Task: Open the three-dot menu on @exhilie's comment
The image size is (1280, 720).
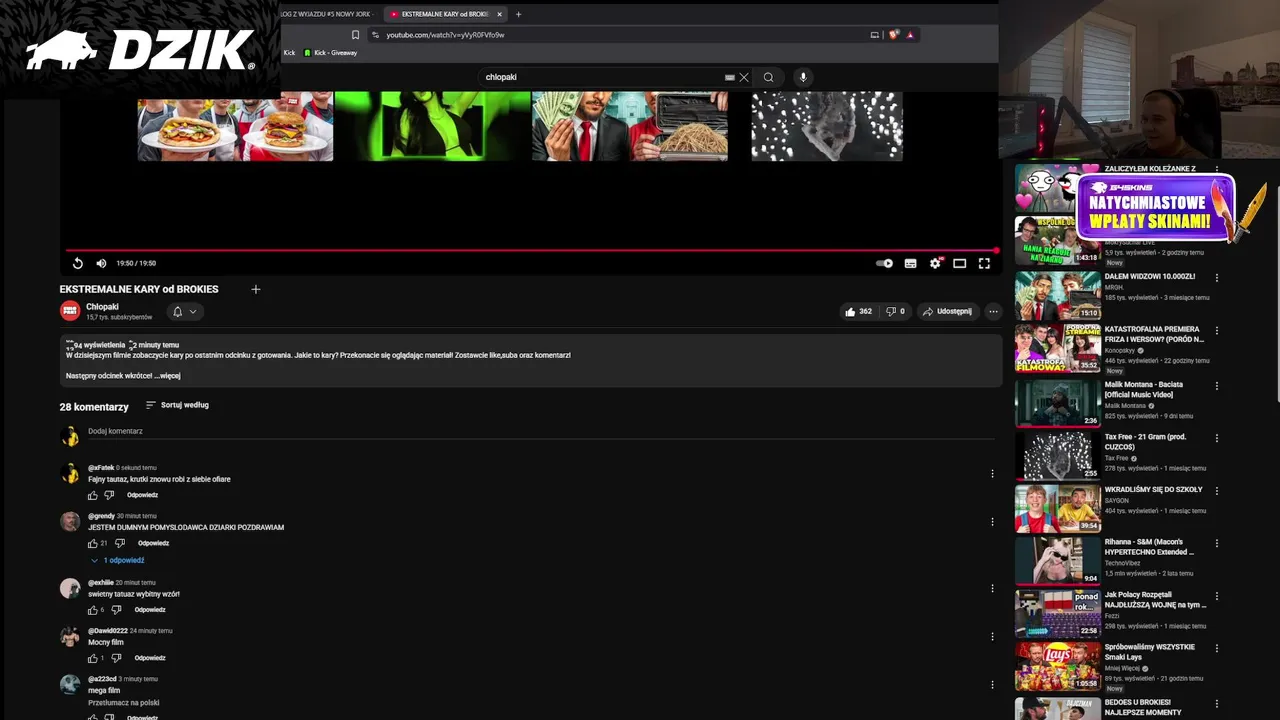Action: (992, 589)
